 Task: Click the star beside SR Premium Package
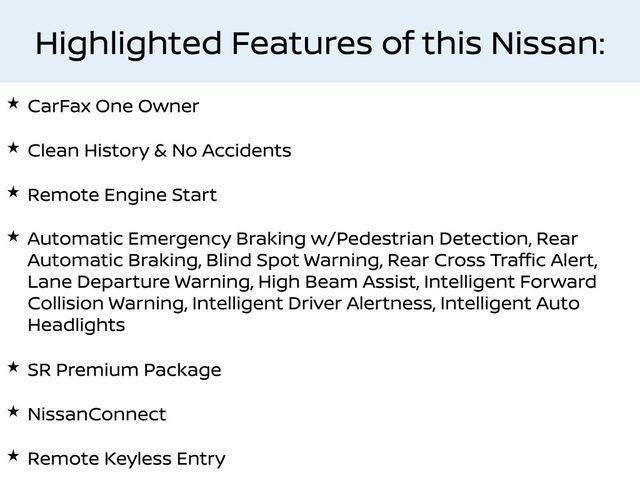[13, 367]
